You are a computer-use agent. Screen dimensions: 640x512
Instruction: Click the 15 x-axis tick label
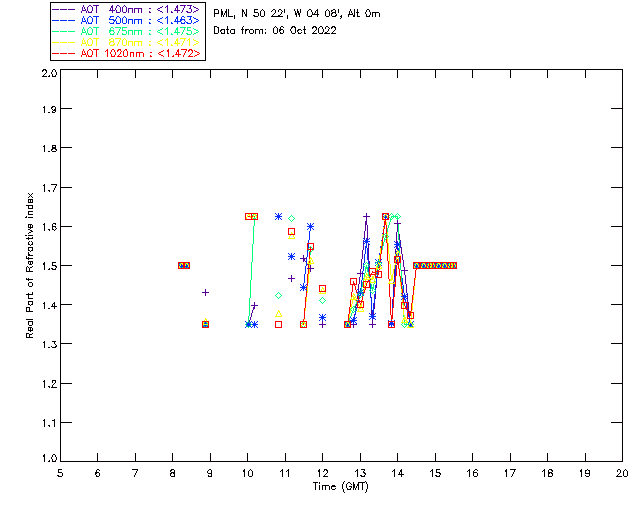pos(435,473)
